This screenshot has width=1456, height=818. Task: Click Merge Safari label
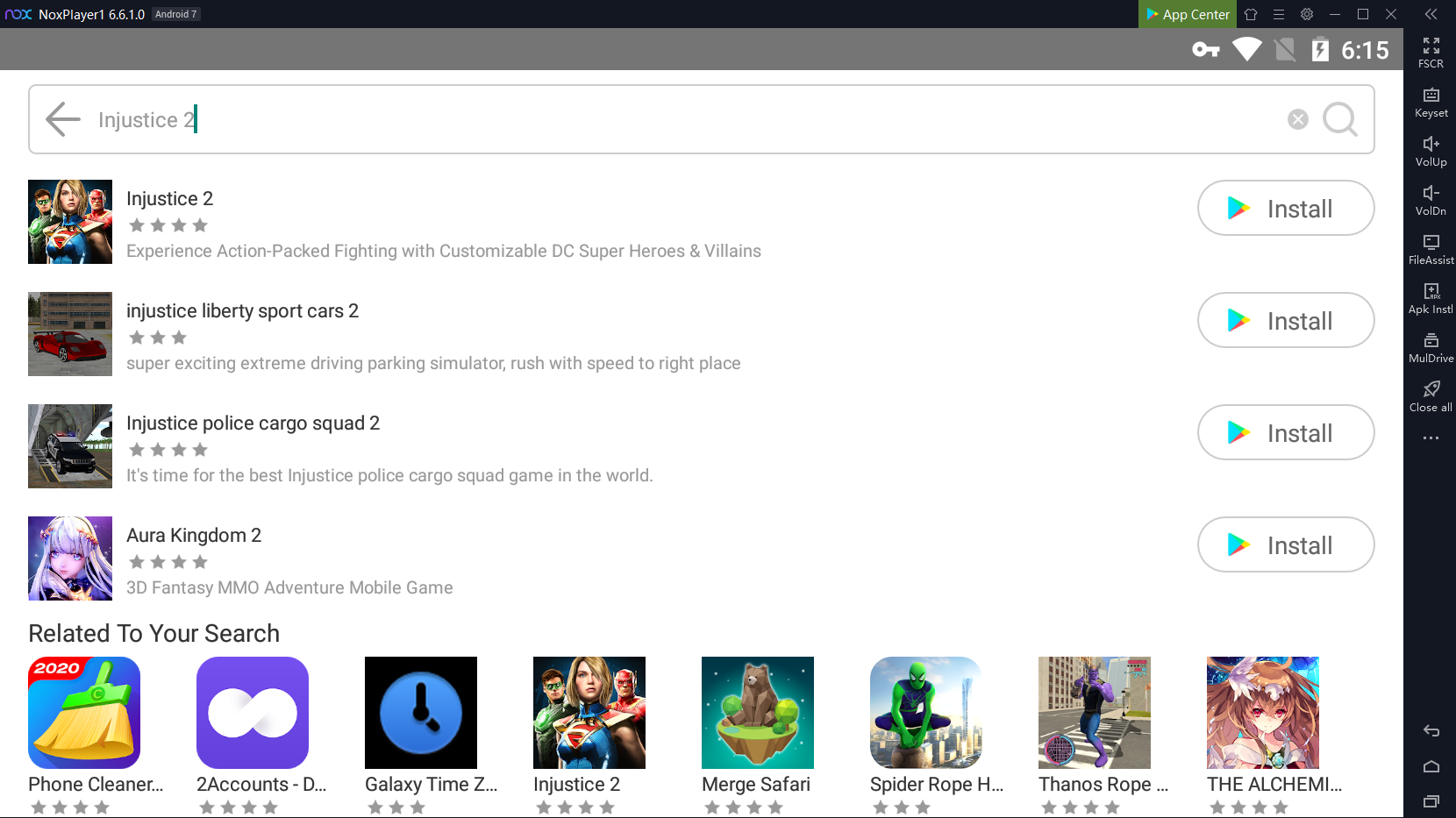tap(756, 785)
